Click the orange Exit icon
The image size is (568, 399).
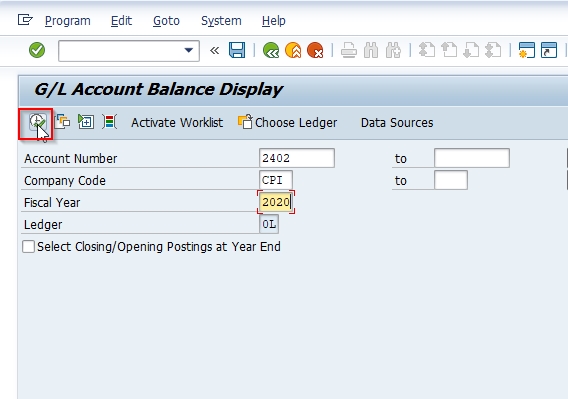[293, 50]
